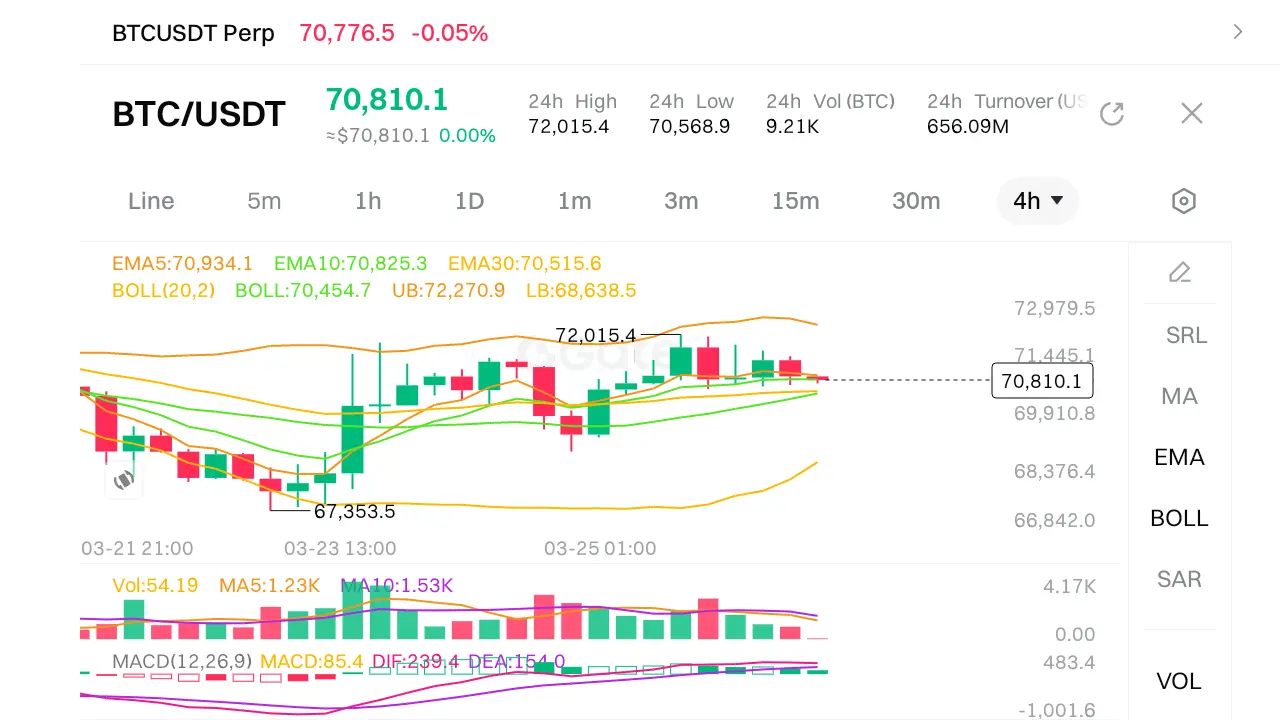This screenshot has width=1280, height=720.
Task: Click the 24h Turnover value 656.09M
Action: (968, 126)
